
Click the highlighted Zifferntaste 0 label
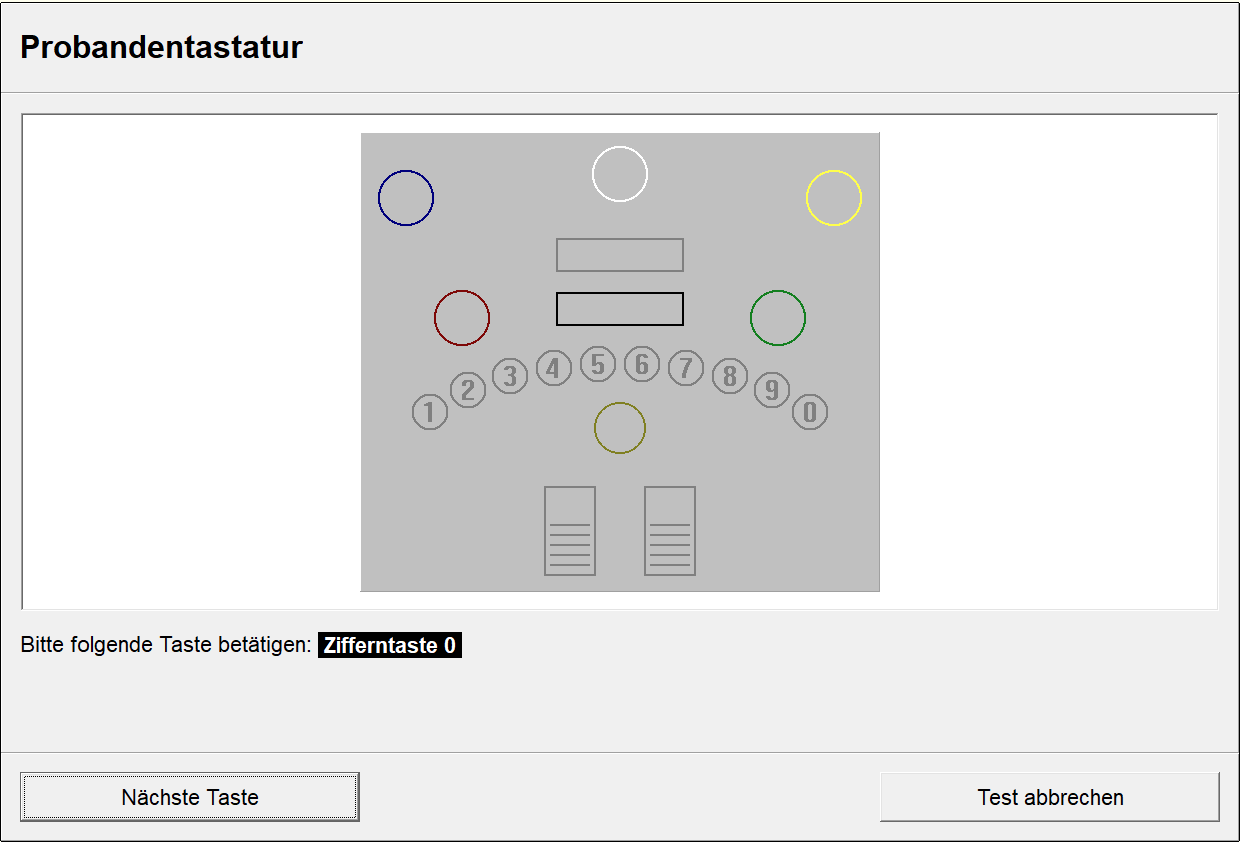tap(390, 646)
